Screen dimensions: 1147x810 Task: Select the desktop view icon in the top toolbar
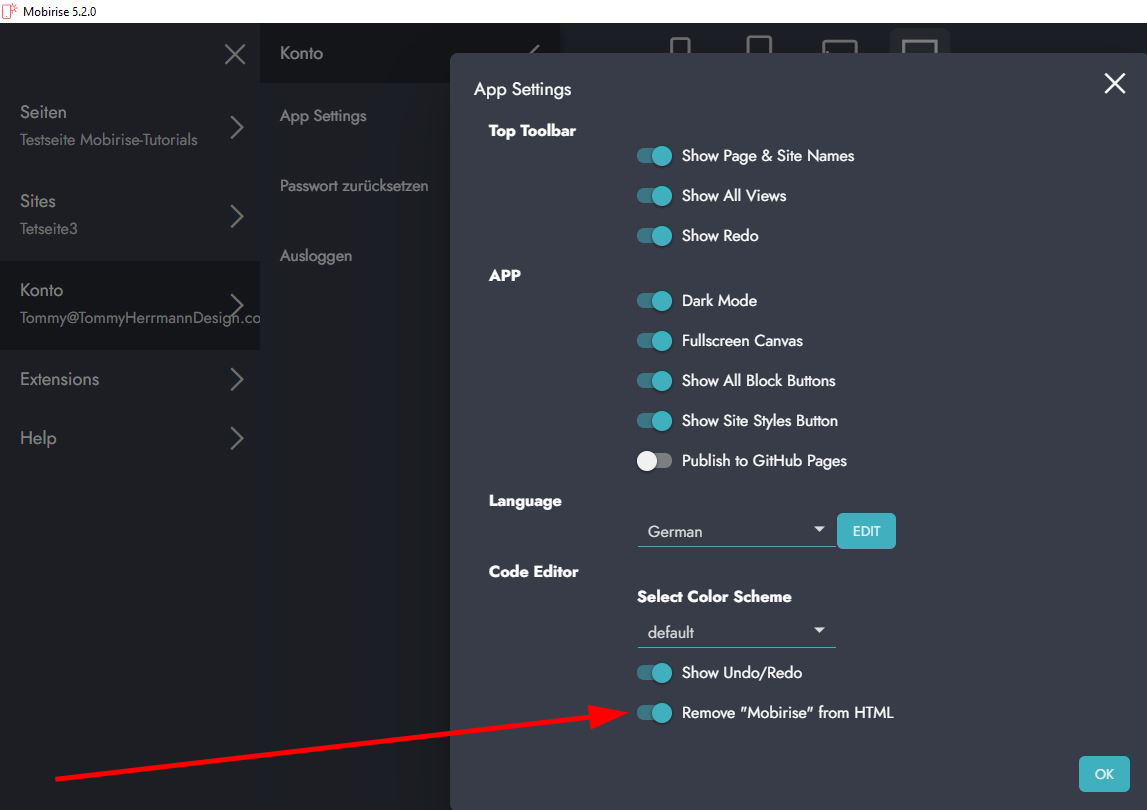[919, 47]
